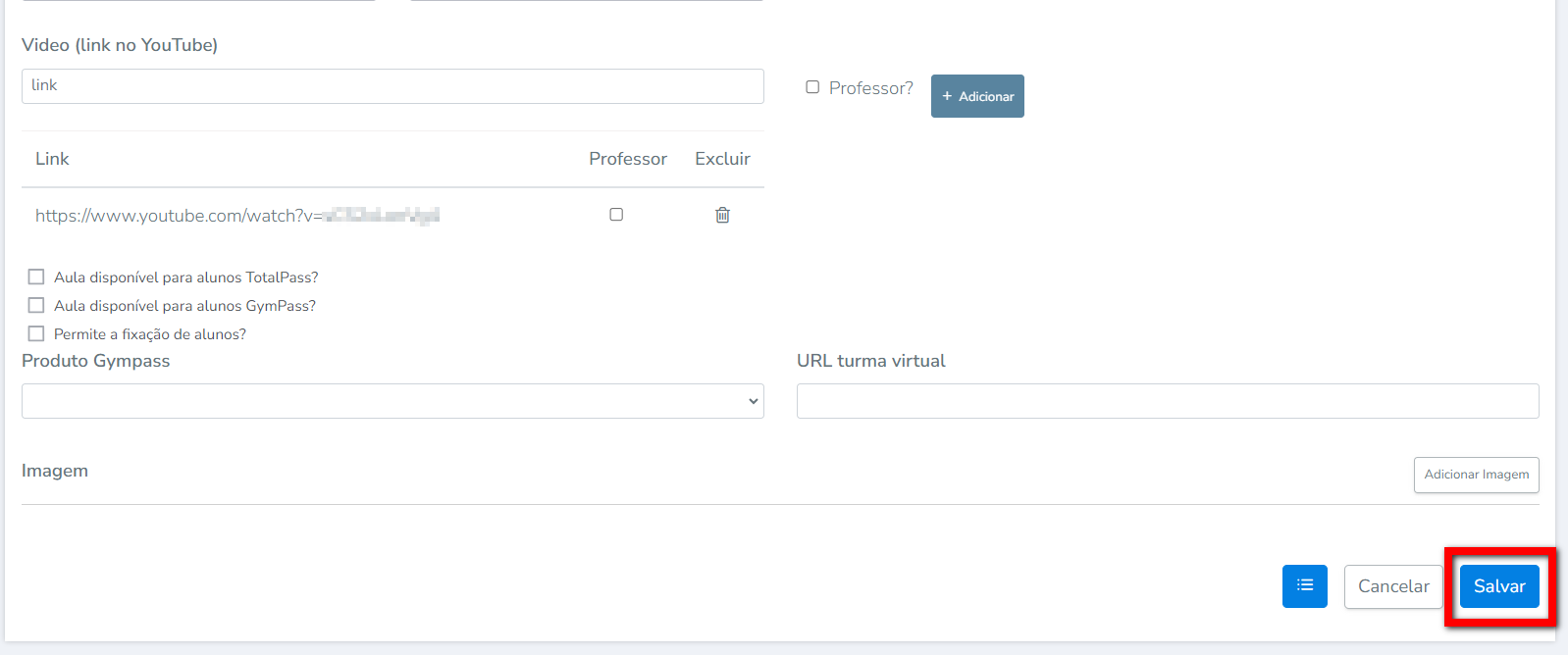Enable 'Aula disponível para alunos GymPass?'
The height and width of the screenshot is (655, 1568).
click(x=36, y=306)
